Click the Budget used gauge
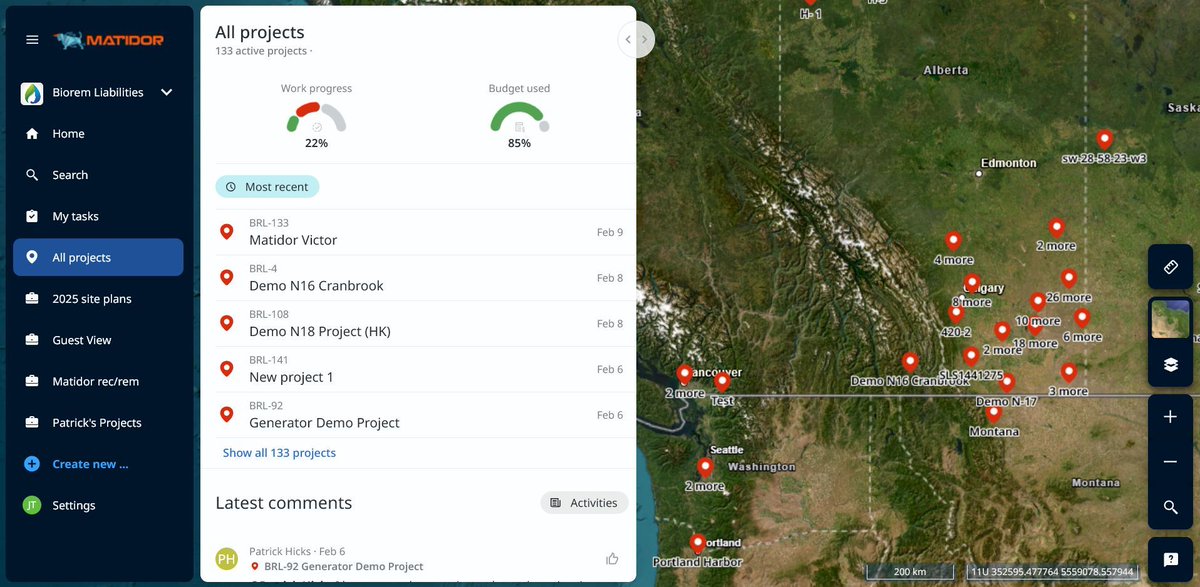The height and width of the screenshot is (587, 1200). coord(519,118)
